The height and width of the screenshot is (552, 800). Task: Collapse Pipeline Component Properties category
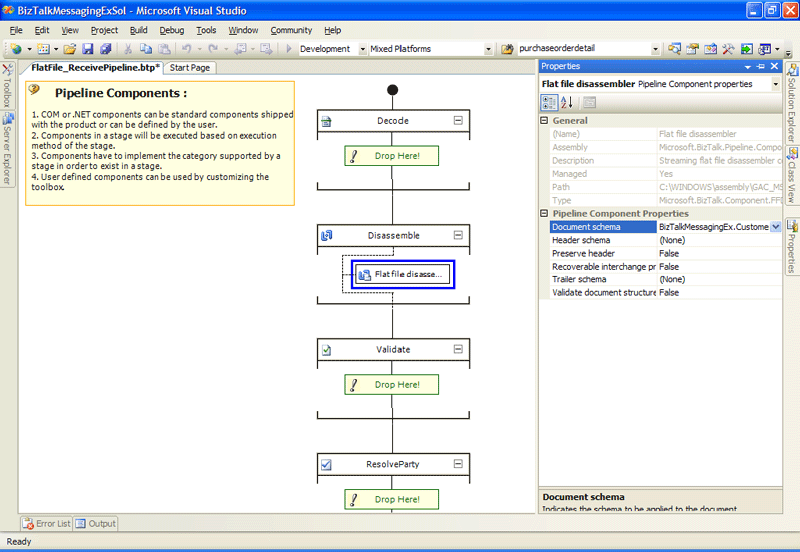click(x=544, y=214)
